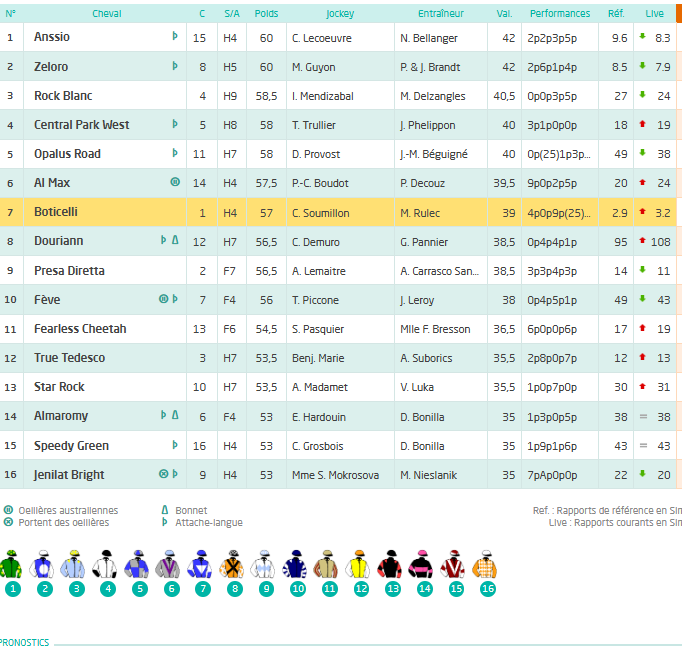682x667 pixels.
Task: Sort table by Performances column header
Action: tap(560, 13)
